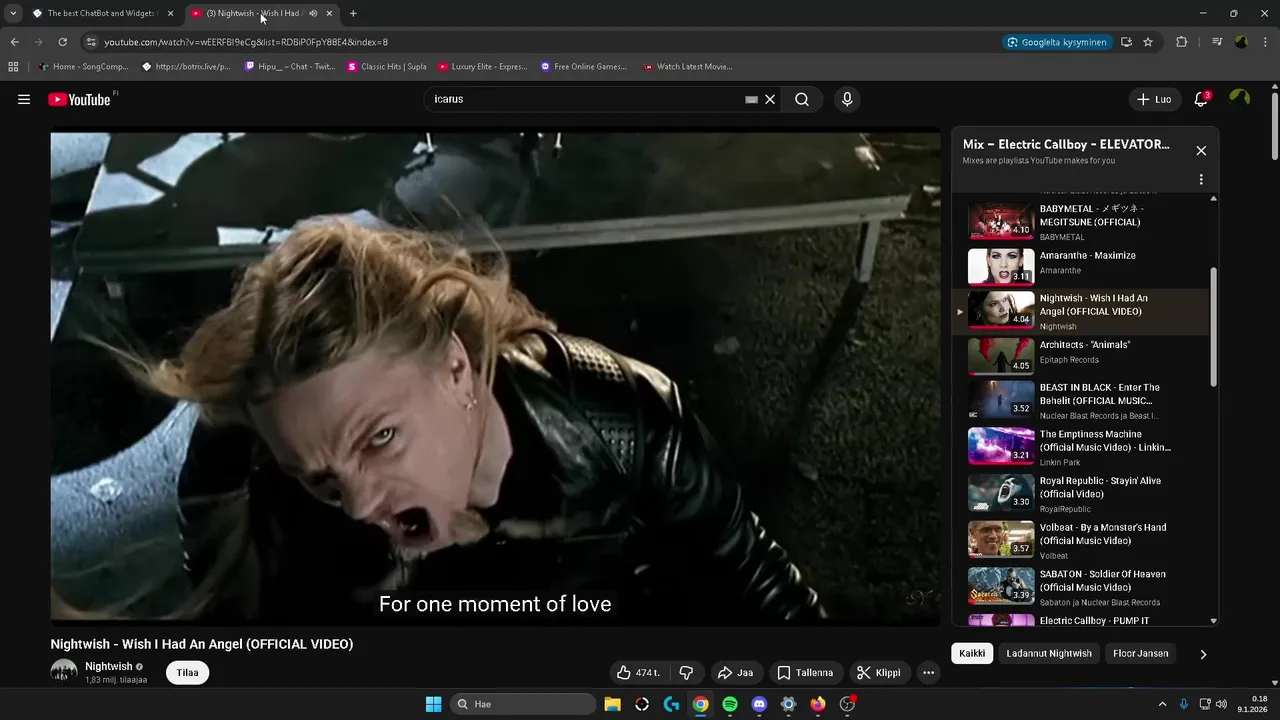Click the URL address bar
Viewport: 1280px width, 720px height.
pyautogui.click(x=540, y=42)
